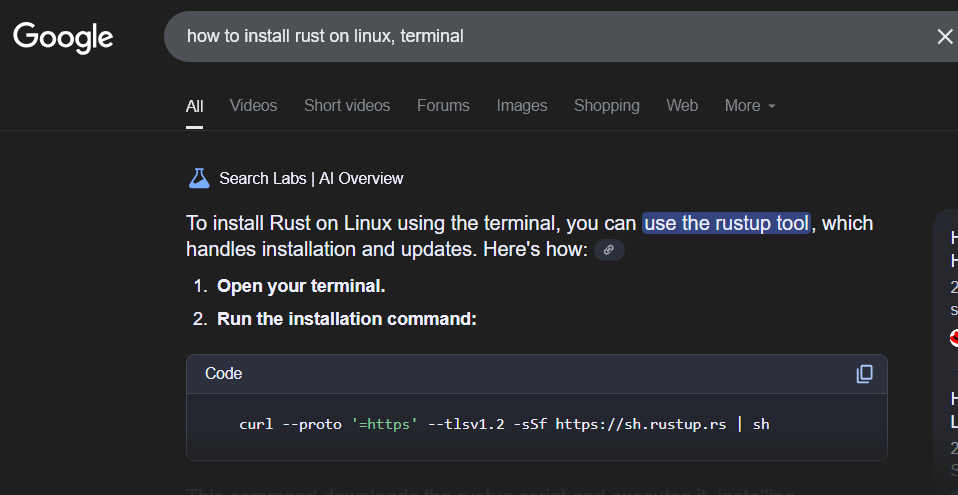
Task: Switch to the Videos tab
Action: pyautogui.click(x=253, y=105)
